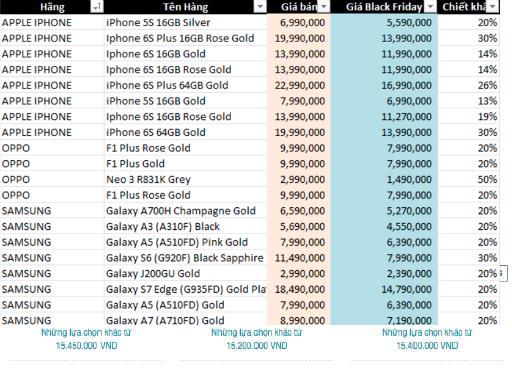The image size is (512, 384).
Task: Click the 15.200.000 VND other options link
Action: point(257,339)
